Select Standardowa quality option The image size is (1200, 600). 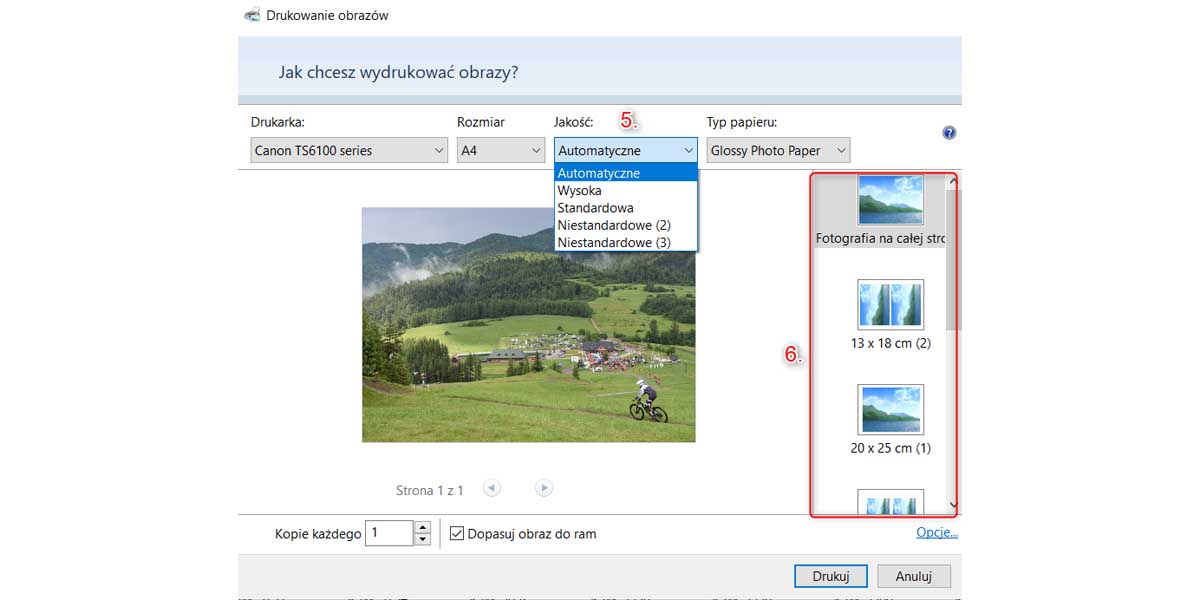595,208
